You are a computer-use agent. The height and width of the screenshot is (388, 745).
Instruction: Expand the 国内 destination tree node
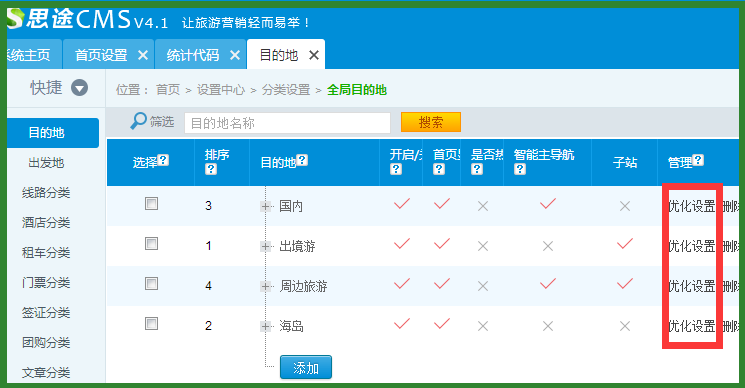[266, 207]
